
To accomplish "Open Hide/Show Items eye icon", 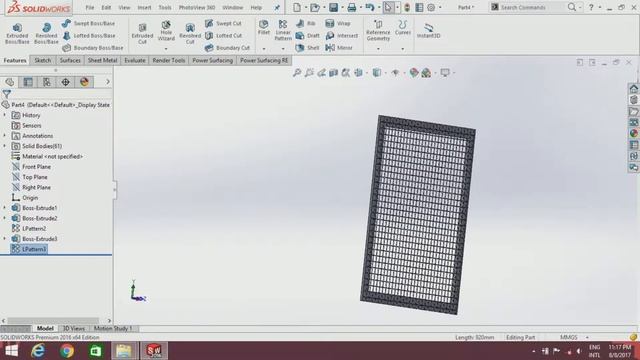I will coord(395,73).
